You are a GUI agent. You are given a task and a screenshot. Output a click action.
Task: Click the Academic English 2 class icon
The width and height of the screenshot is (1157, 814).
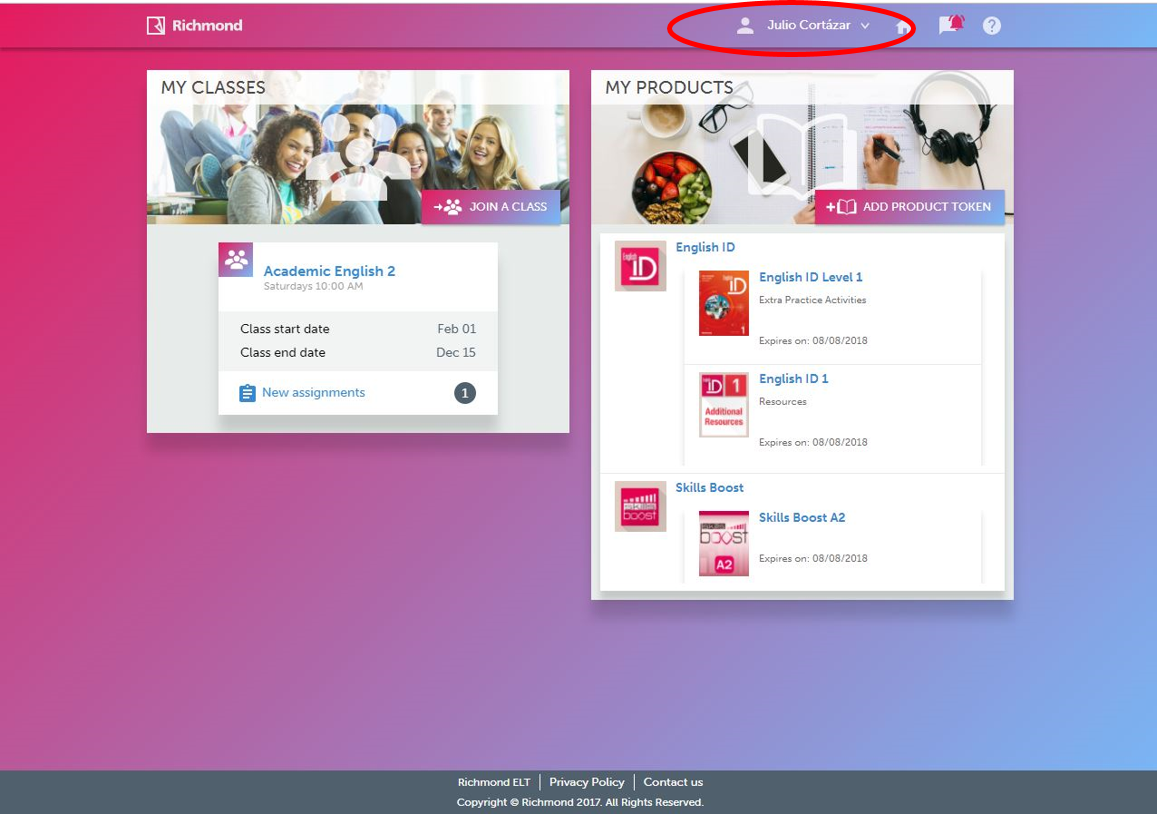236,260
